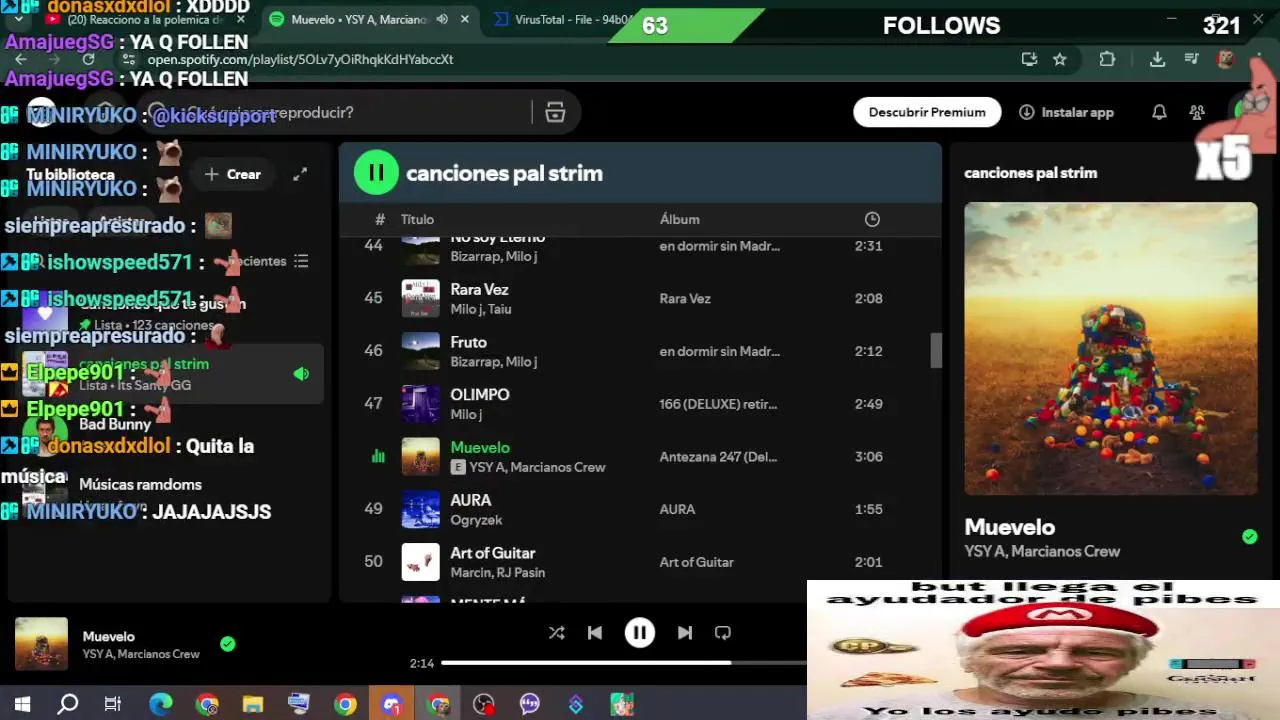This screenshot has width=1280, height=720.
Task: Open the Músicas ramdoms library playlist
Action: click(x=140, y=484)
